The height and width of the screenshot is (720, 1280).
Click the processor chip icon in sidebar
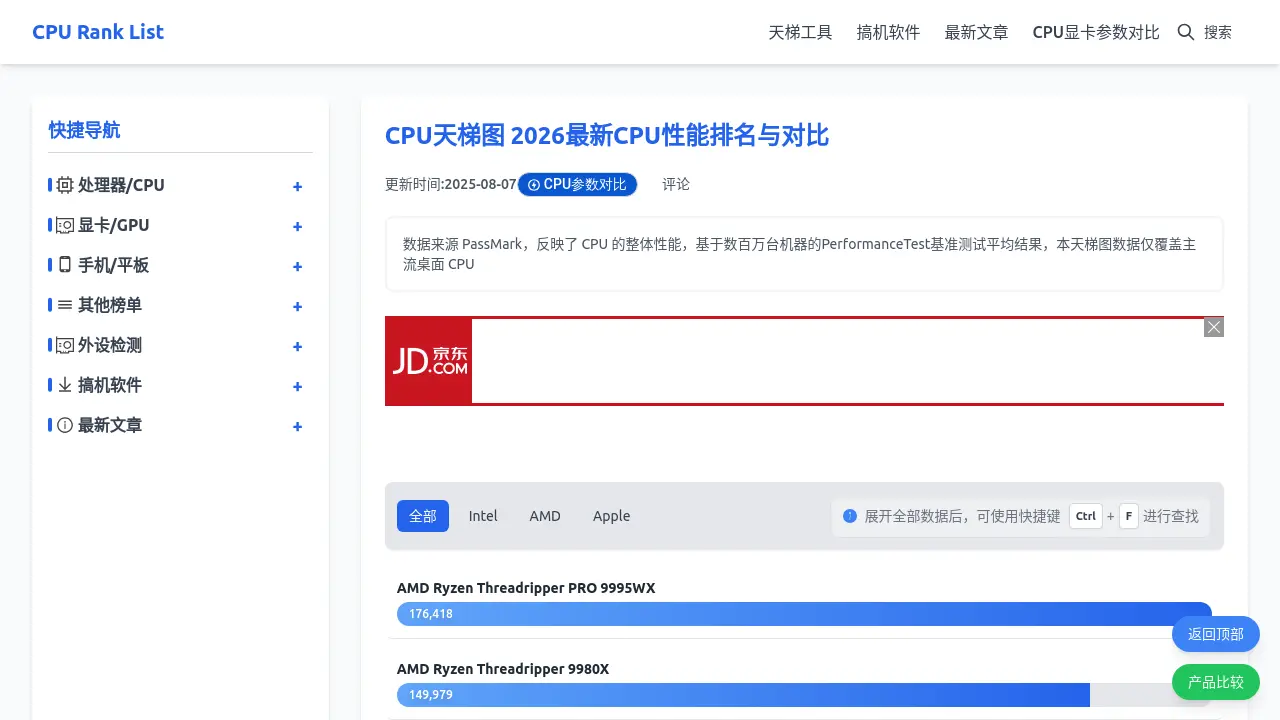pos(65,185)
